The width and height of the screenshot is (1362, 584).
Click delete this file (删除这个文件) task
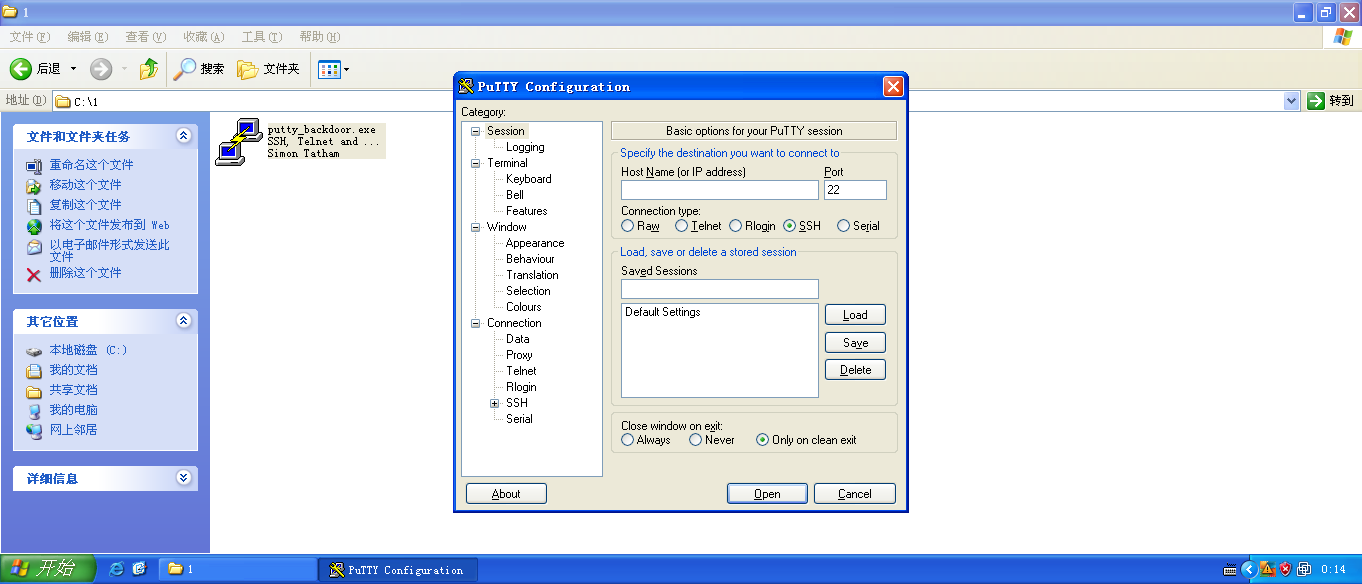pyautogui.click(x=85, y=273)
